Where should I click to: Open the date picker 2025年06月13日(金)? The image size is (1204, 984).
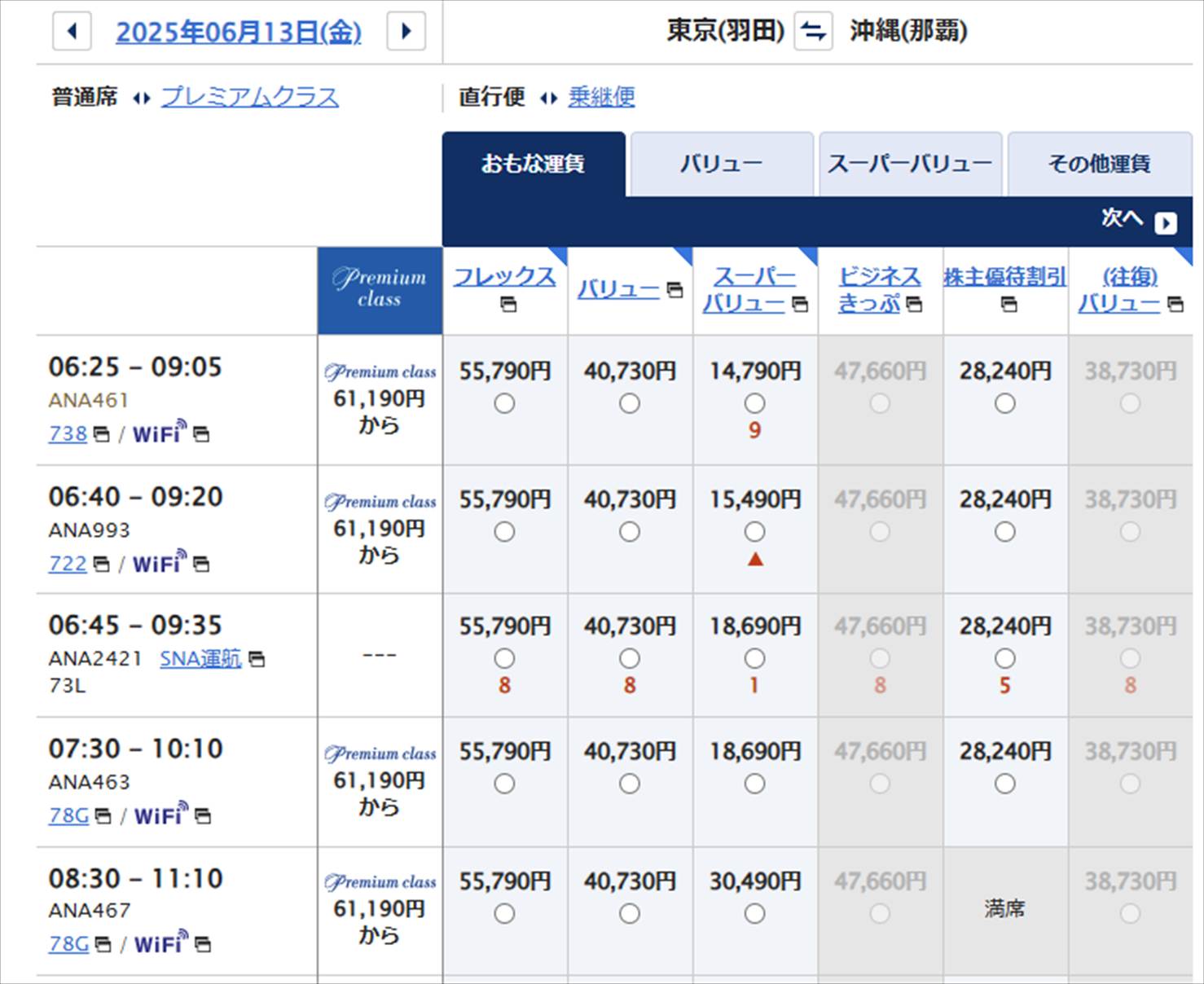click(238, 32)
